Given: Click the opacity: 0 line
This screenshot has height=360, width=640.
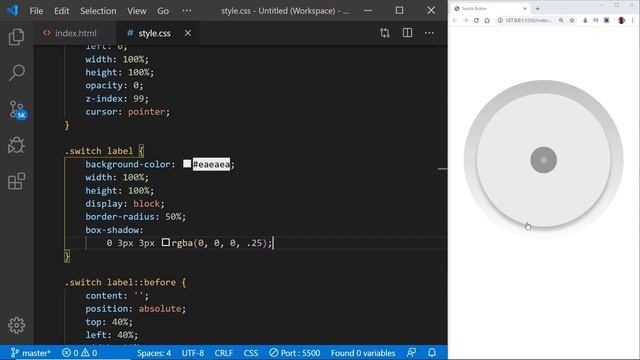Looking at the screenshot, I should click(114, 86).
